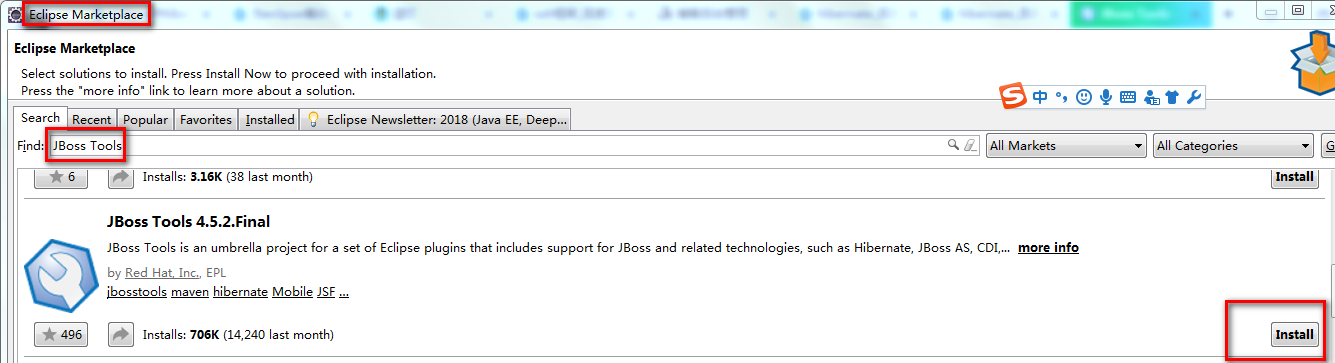Screen dimensions: 1335x363
Task: Click share arrow beside Installs 3.16K
Action: (120, 177)
